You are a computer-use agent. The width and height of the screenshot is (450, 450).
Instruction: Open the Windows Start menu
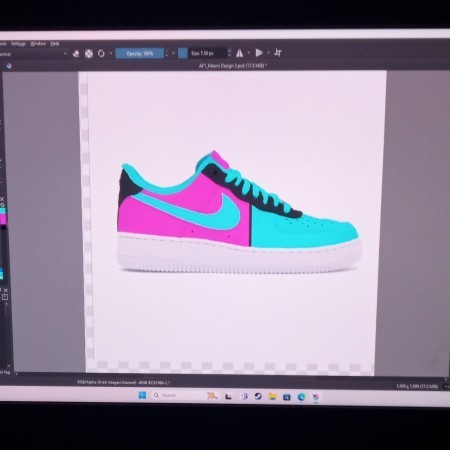coord(142,395)
